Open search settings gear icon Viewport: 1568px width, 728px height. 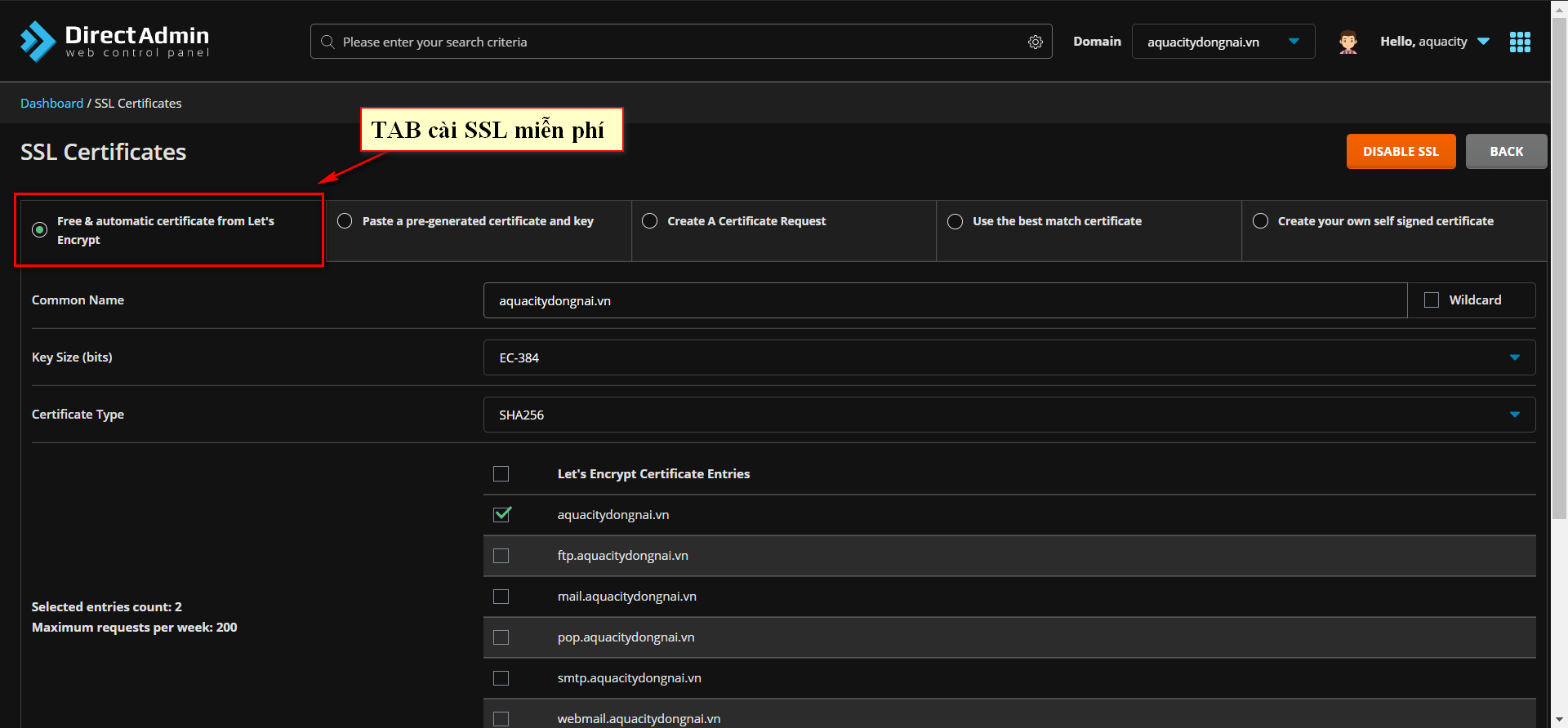pos(1036,42)
